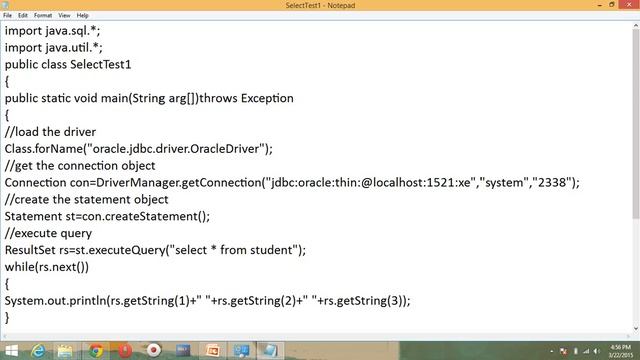Viewport: 640px width, 360px height.
Task: Click the "Statement st=con.createStatement();" line
Action: point(107,216)
